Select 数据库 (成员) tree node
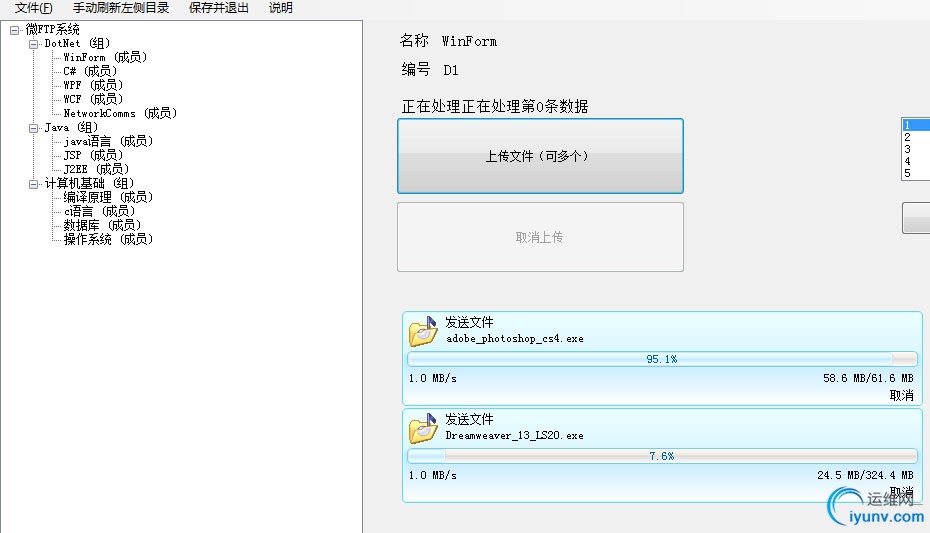The width and height of the screenshot is (930, 533). [x=102, y=226]
